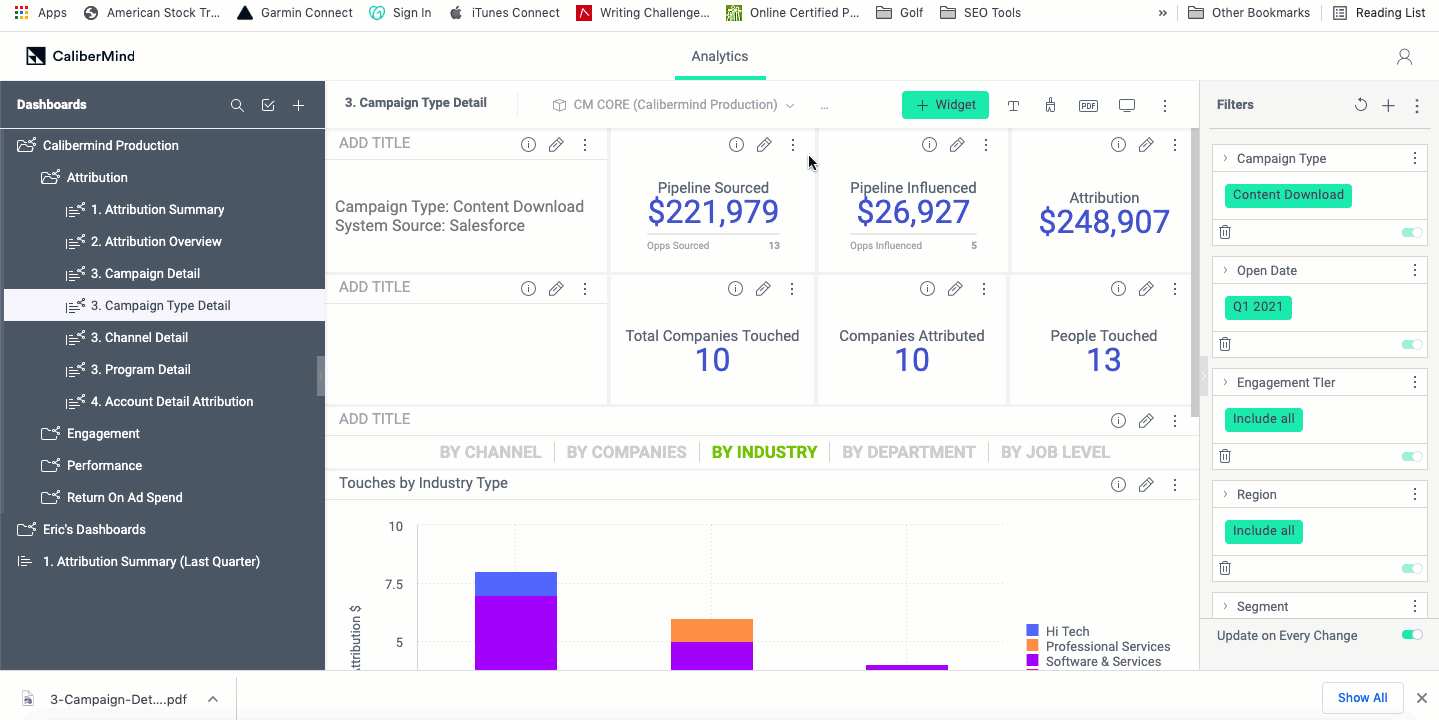Open the Other Bookmarks folder

click(1249, 13)
